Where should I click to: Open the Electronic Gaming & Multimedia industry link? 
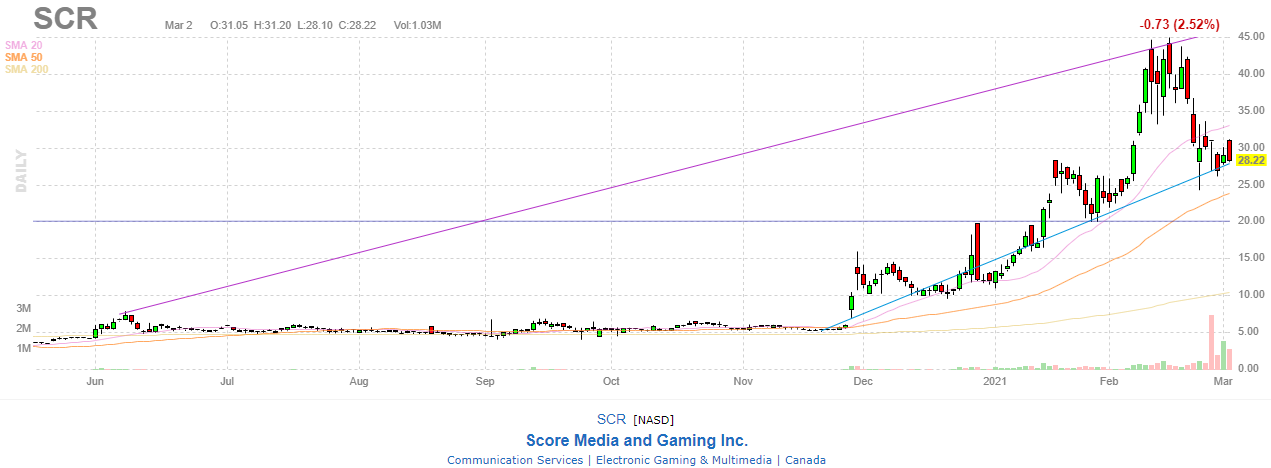(x=683, y=460)
